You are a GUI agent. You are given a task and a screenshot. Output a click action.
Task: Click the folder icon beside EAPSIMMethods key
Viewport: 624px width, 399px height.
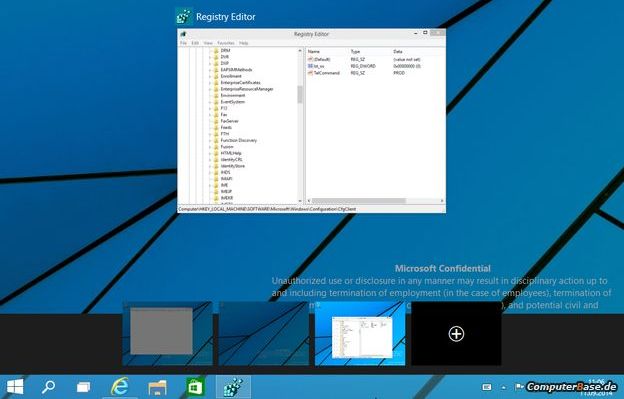tap(216, 70)
